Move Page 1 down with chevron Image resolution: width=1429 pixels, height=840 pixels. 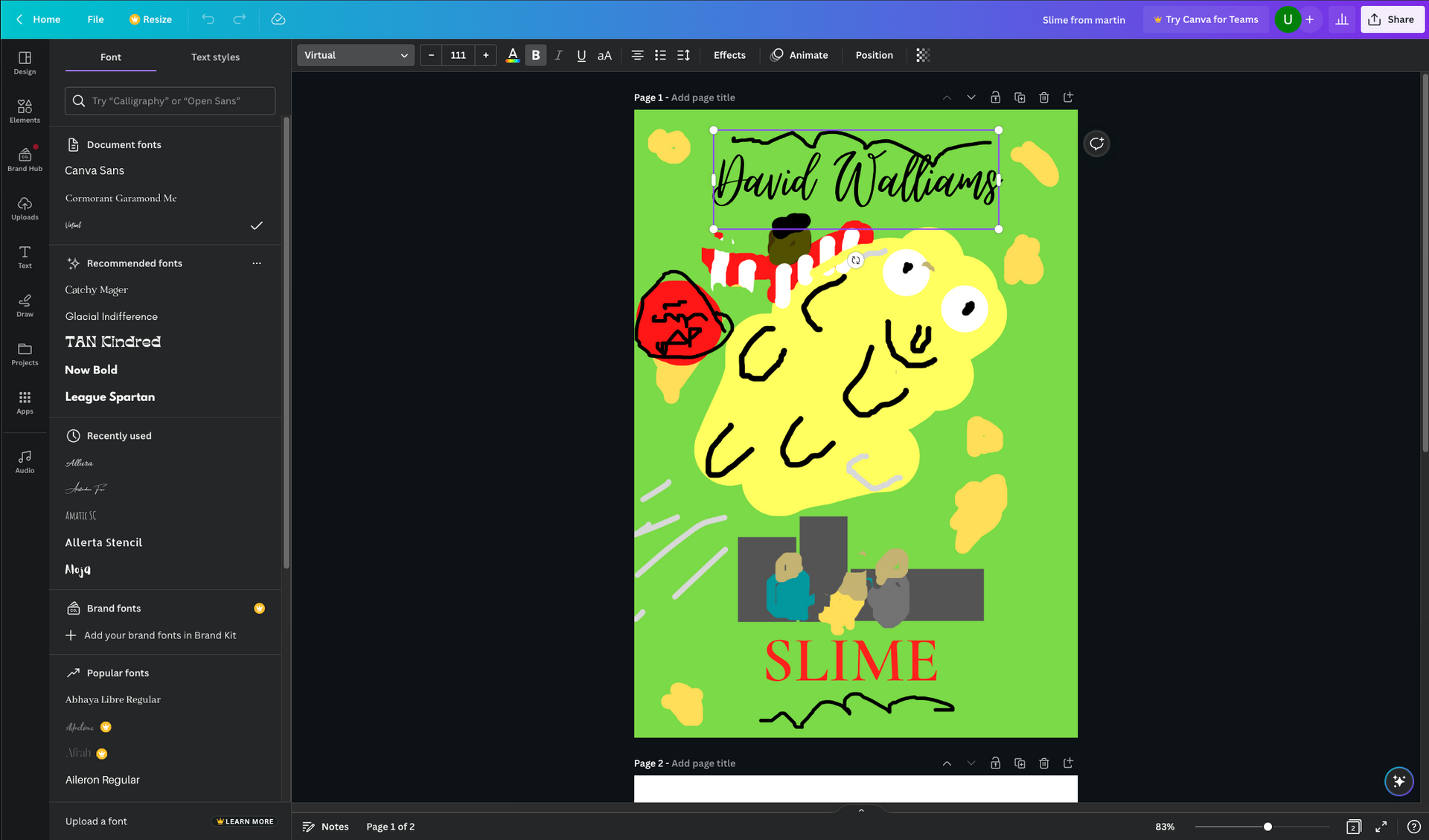click(x=971, y=97)
